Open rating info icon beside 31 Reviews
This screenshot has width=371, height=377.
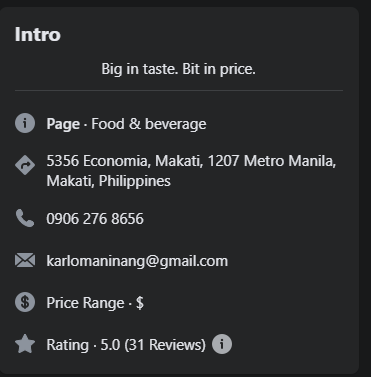click(x=222, y=344)
